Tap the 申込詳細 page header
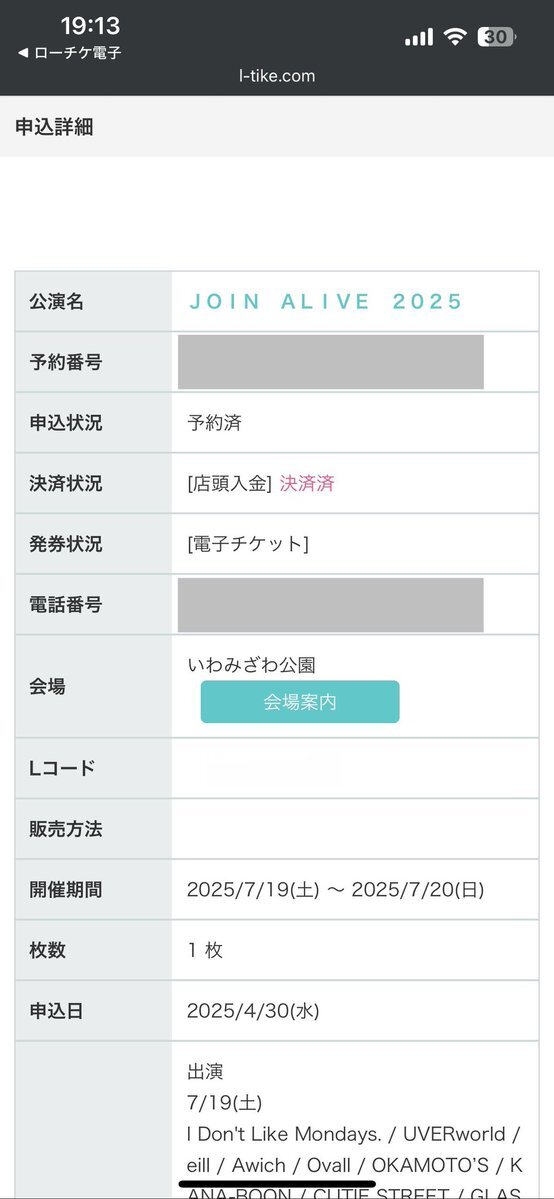Screen dimensions: 554x1199 coord(54,127)
